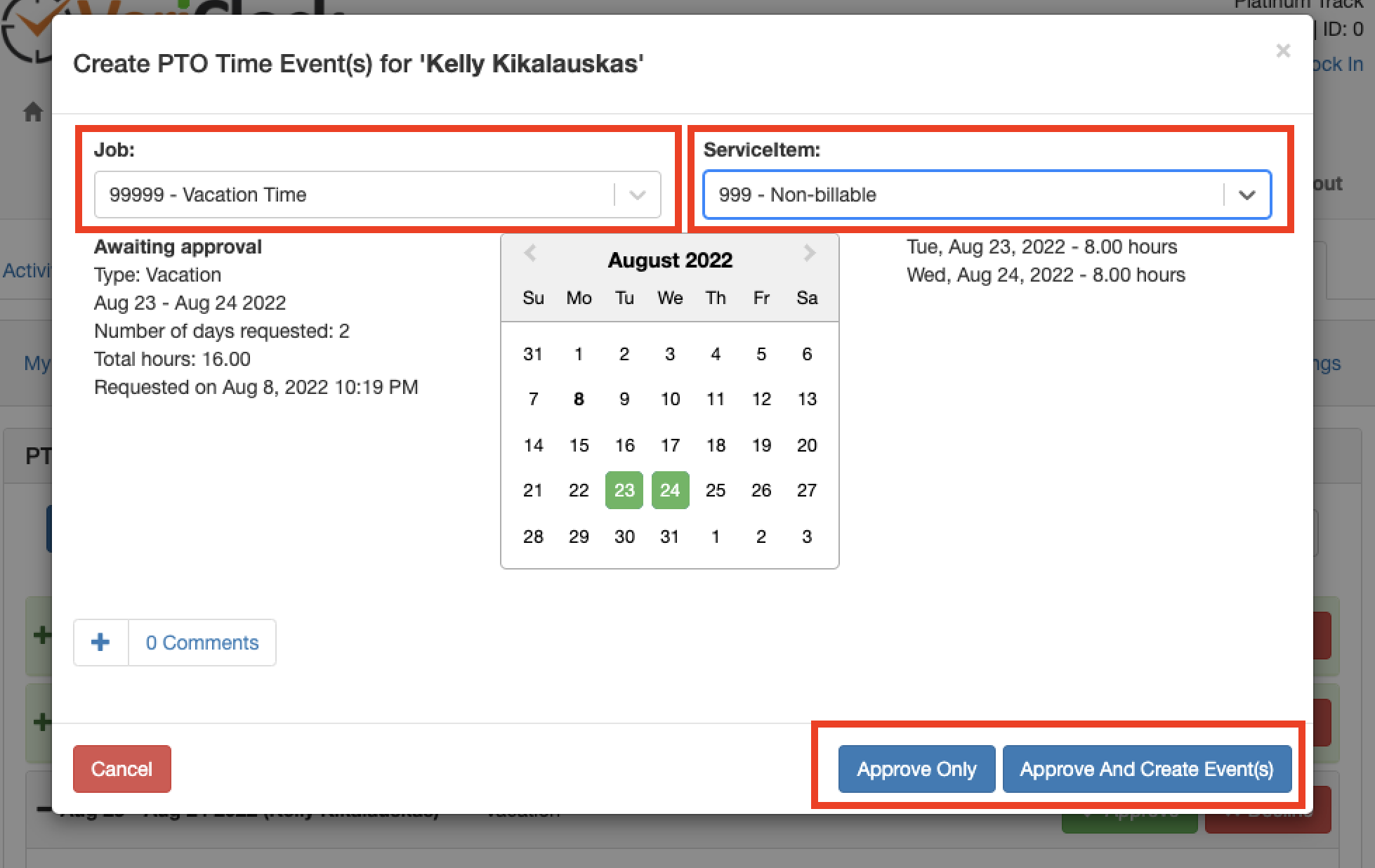Expand the ServiceItem dropdown arrow

[x=1246, y=195]
